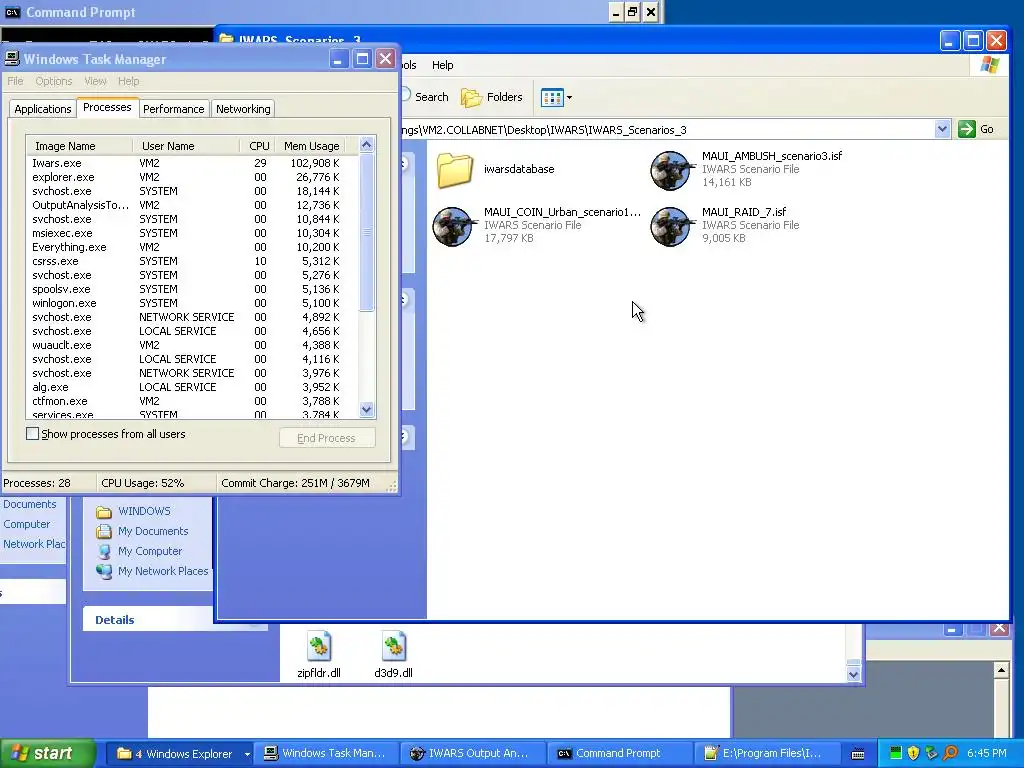Image resolution: width=1024 pixels, height=768 pixels.
Task: Click the Task Manager title bar icon
Action: tap(12, 59)
